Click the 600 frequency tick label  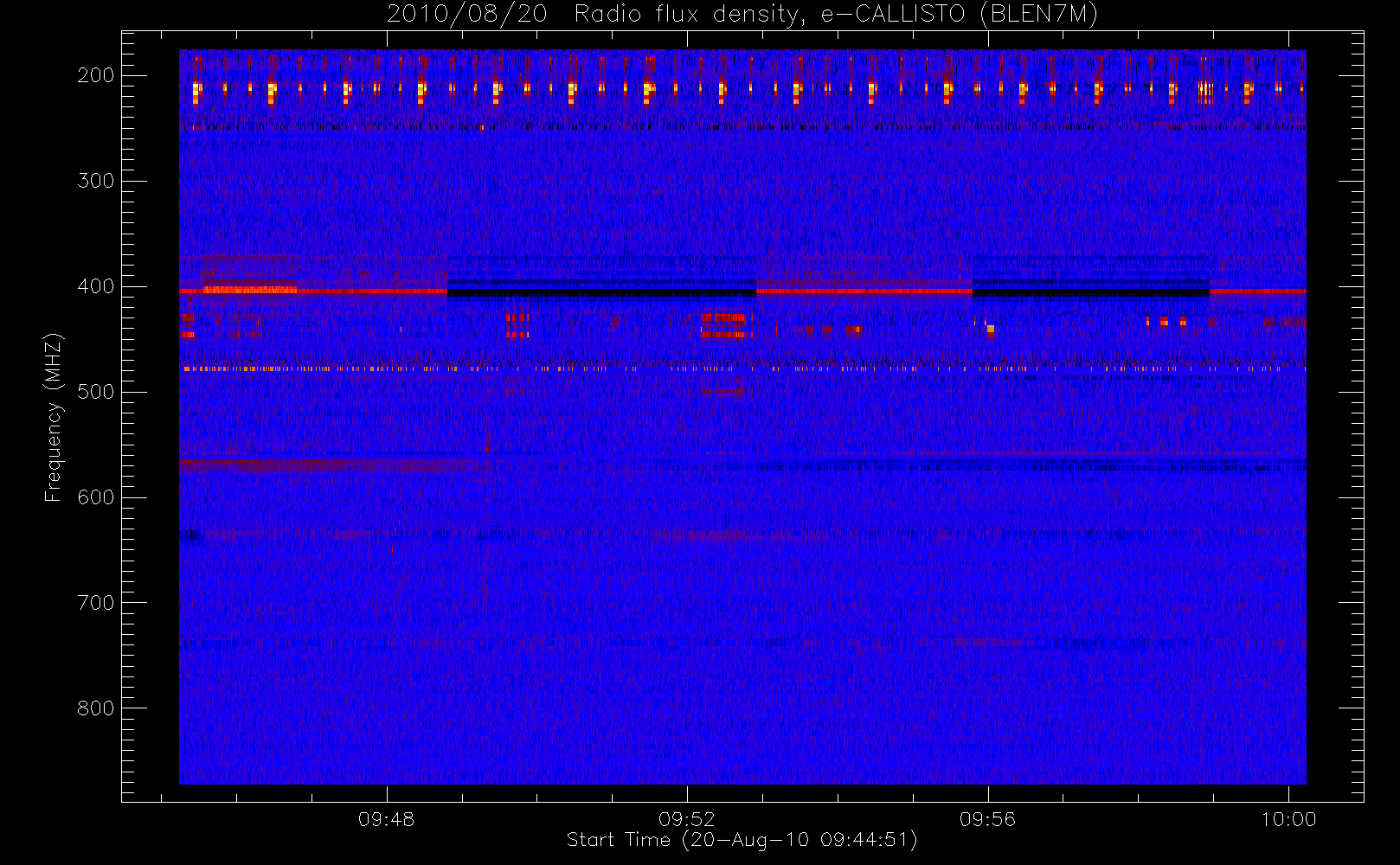96,497
